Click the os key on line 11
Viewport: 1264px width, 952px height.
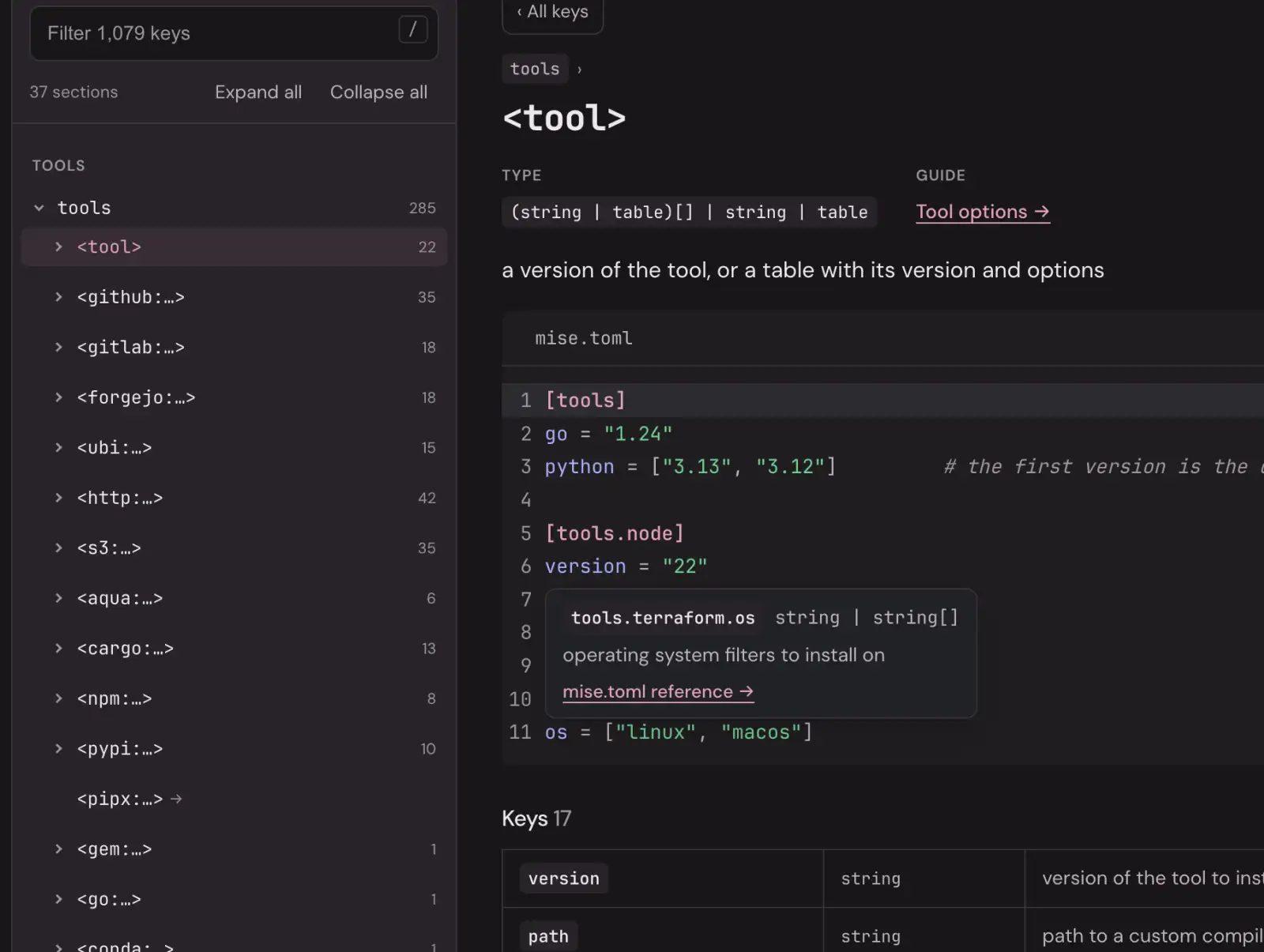click(556, 732)
